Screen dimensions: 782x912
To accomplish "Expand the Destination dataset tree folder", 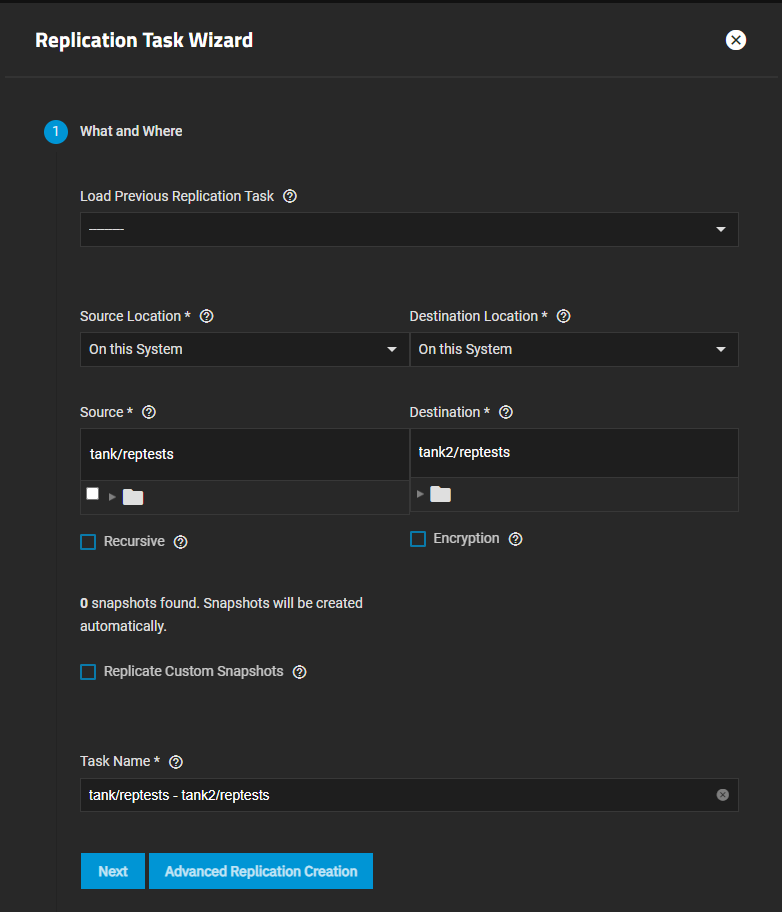I will pos(421,494).
